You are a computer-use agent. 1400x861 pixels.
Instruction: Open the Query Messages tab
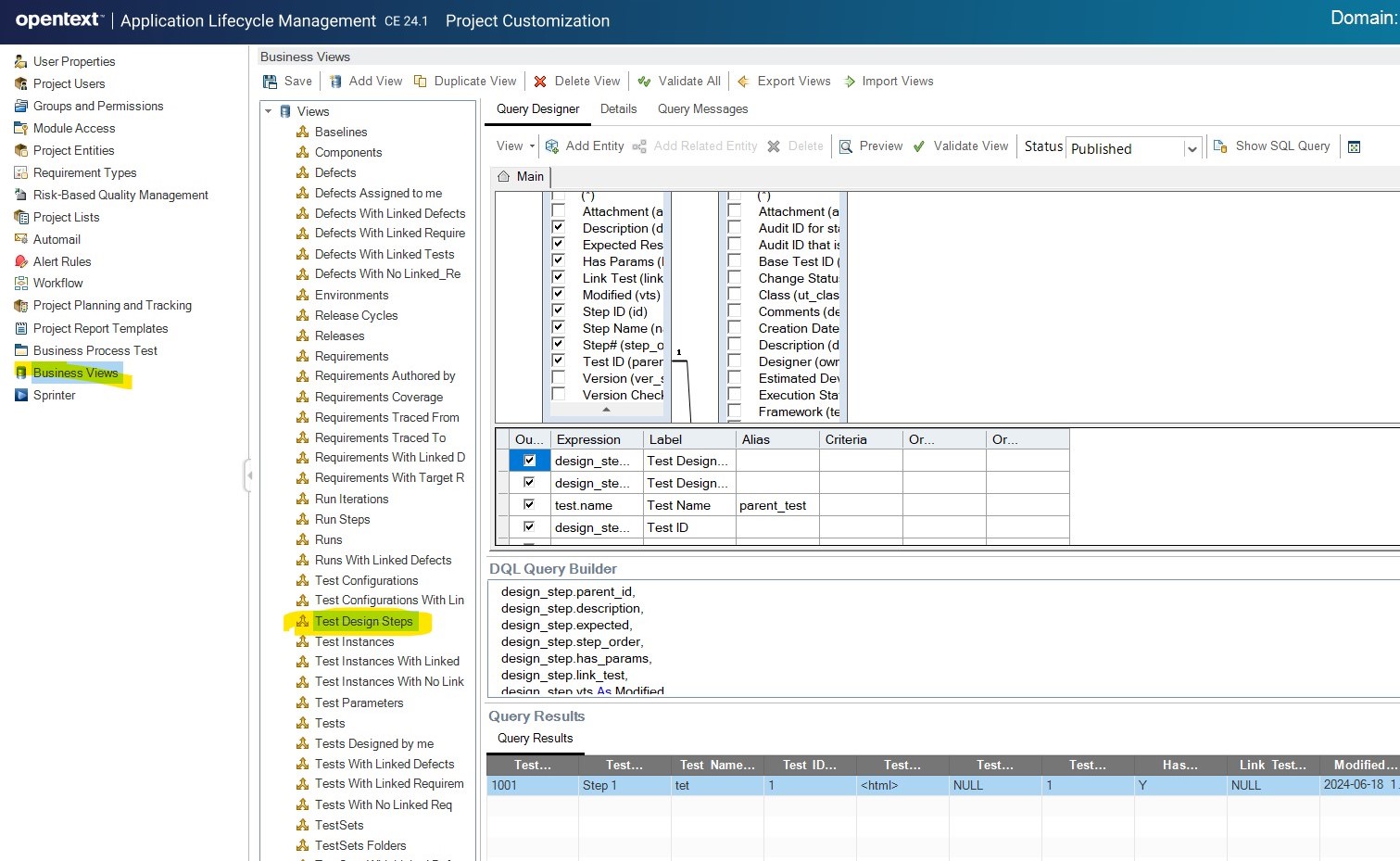(702, 109)
